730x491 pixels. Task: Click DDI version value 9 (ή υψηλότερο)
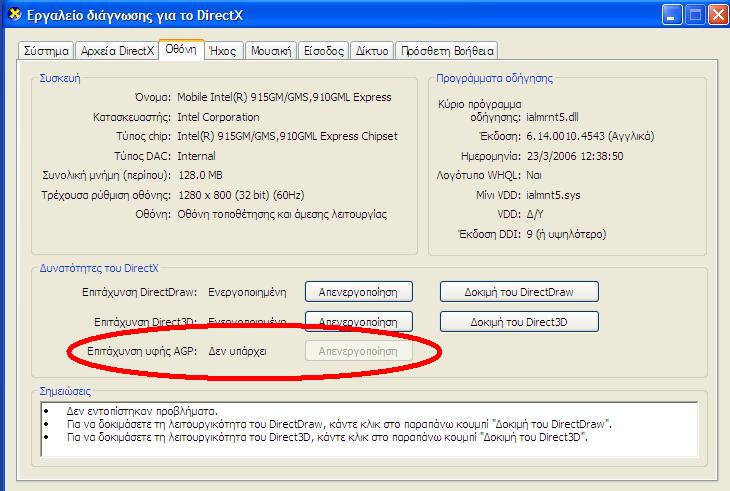pos(567,234)
